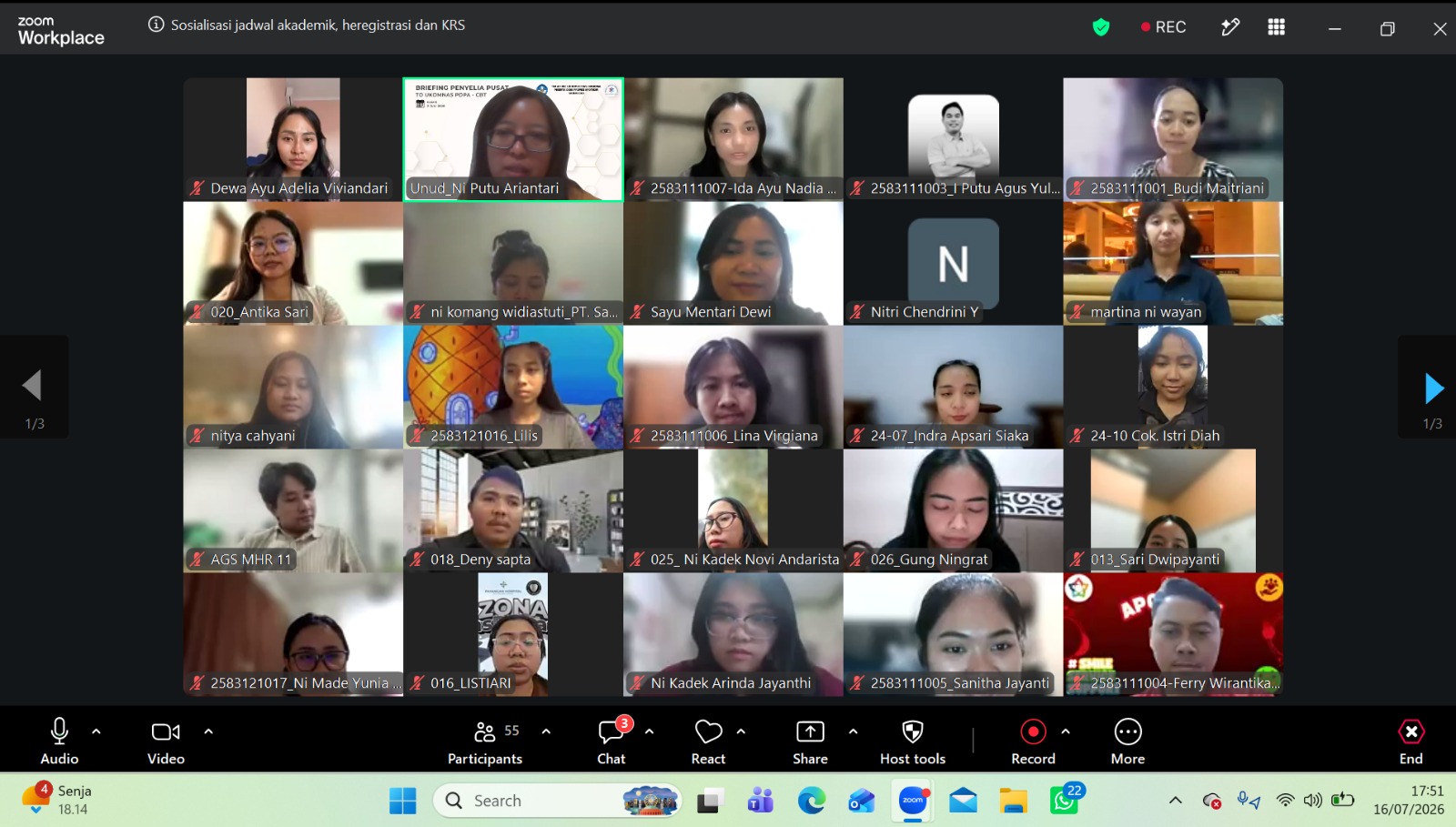The image size is (1456, 827).
Task: Click the taskbar Search box
Action: 558,801
